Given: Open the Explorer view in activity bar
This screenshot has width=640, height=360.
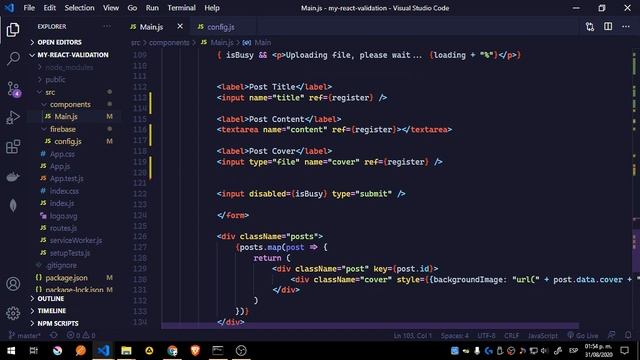Looking at the screenshot, I should point(13,30).
